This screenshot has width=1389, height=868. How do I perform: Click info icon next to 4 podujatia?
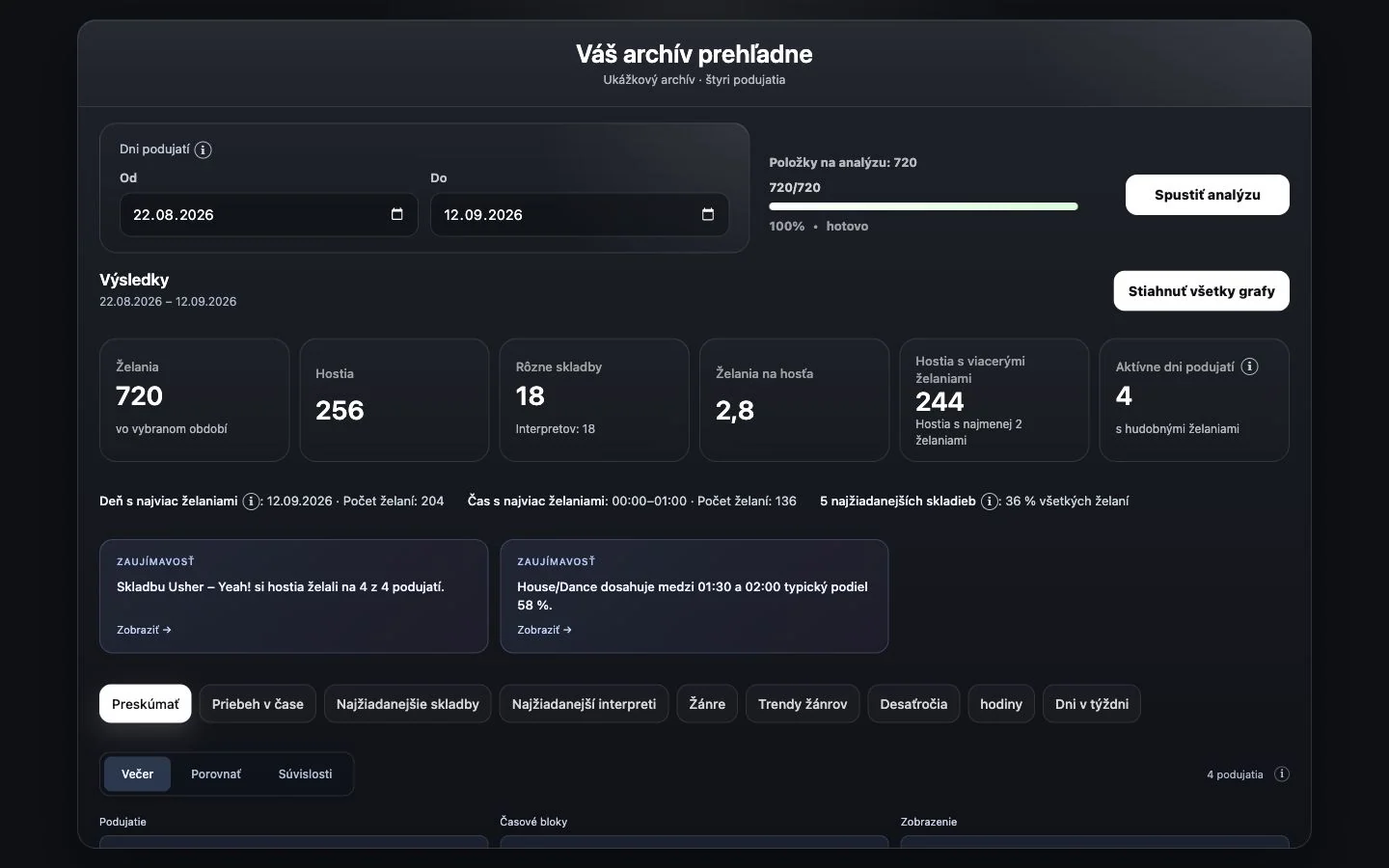[1282, 774]
